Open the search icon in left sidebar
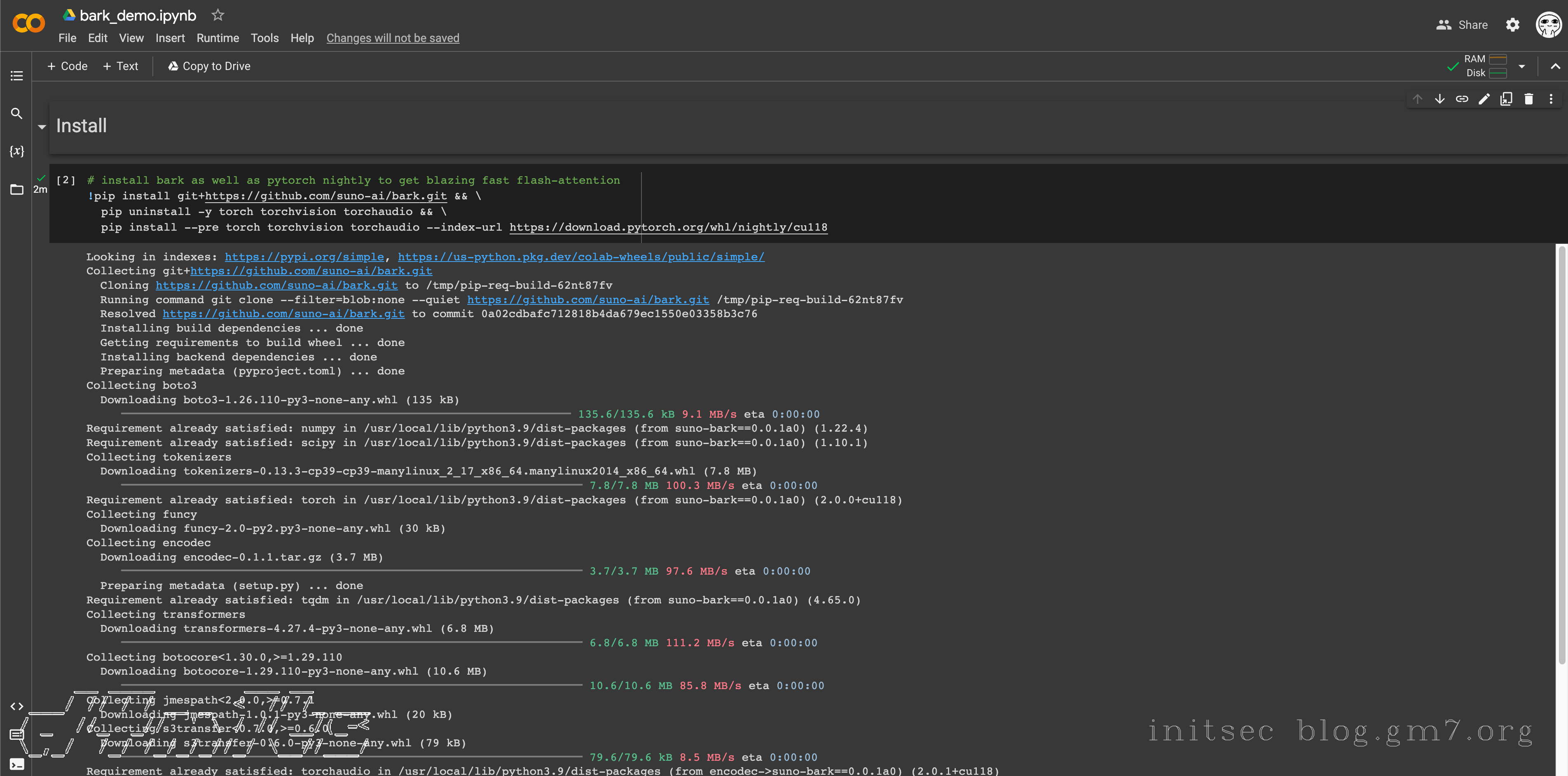This screenshot has height=776, width=1568. tap(16, 114)
